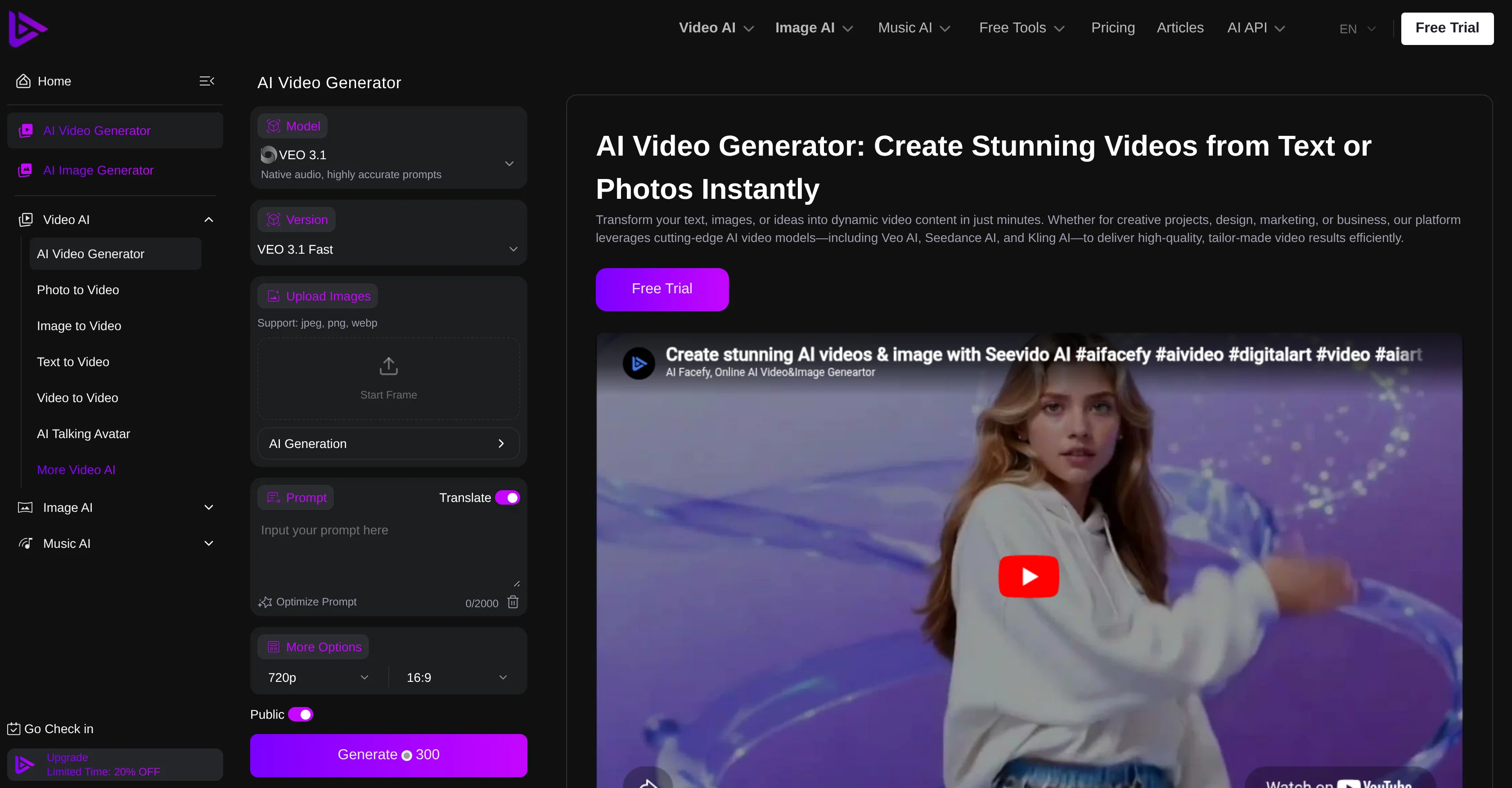Click the '0/2000' character counter
Image resolution: width=1512 pixels, height=788 pixels.
click(482, 603)
